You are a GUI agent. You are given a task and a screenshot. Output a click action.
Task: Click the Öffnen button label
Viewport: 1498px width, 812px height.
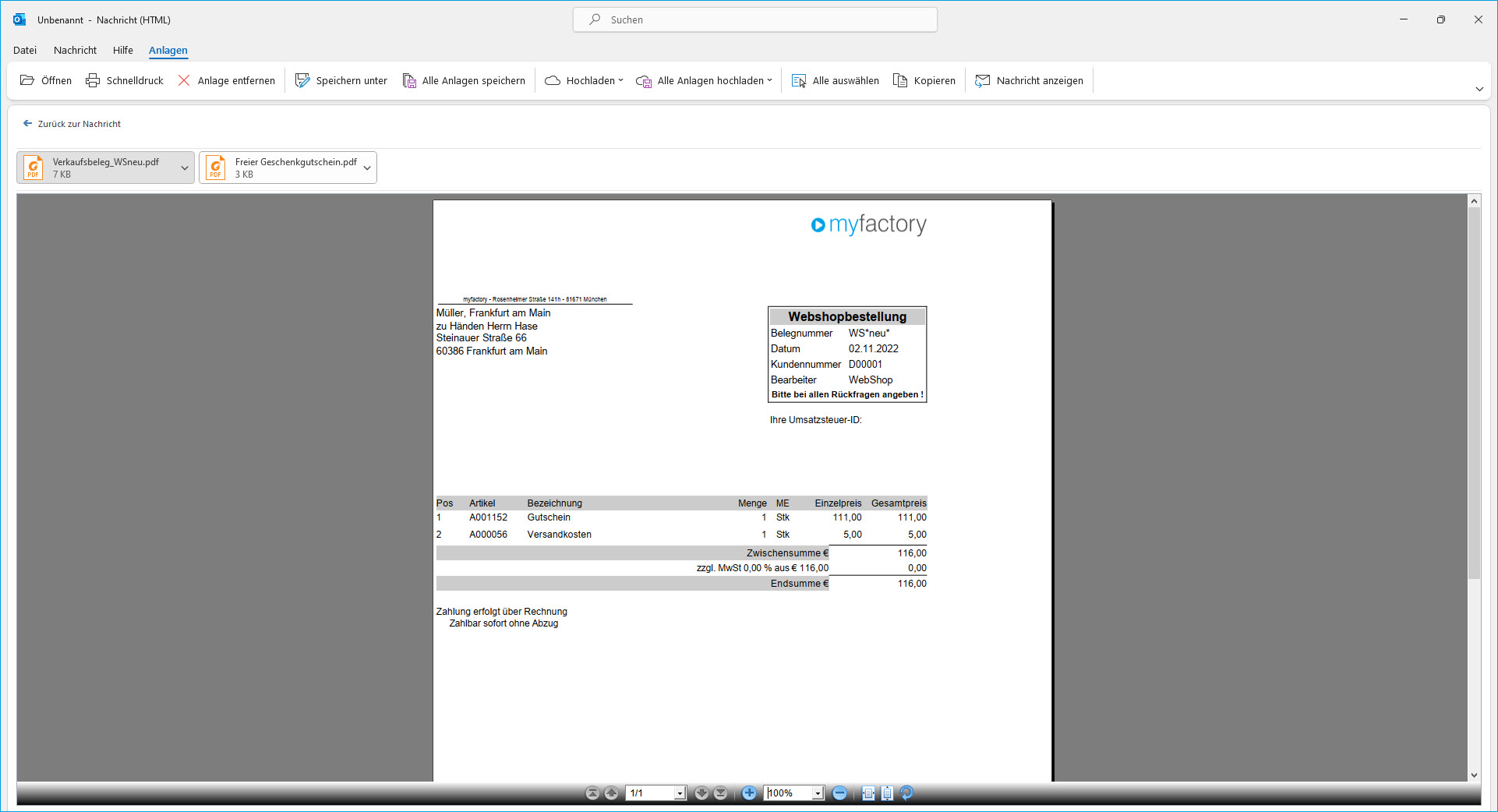point(57,80)
